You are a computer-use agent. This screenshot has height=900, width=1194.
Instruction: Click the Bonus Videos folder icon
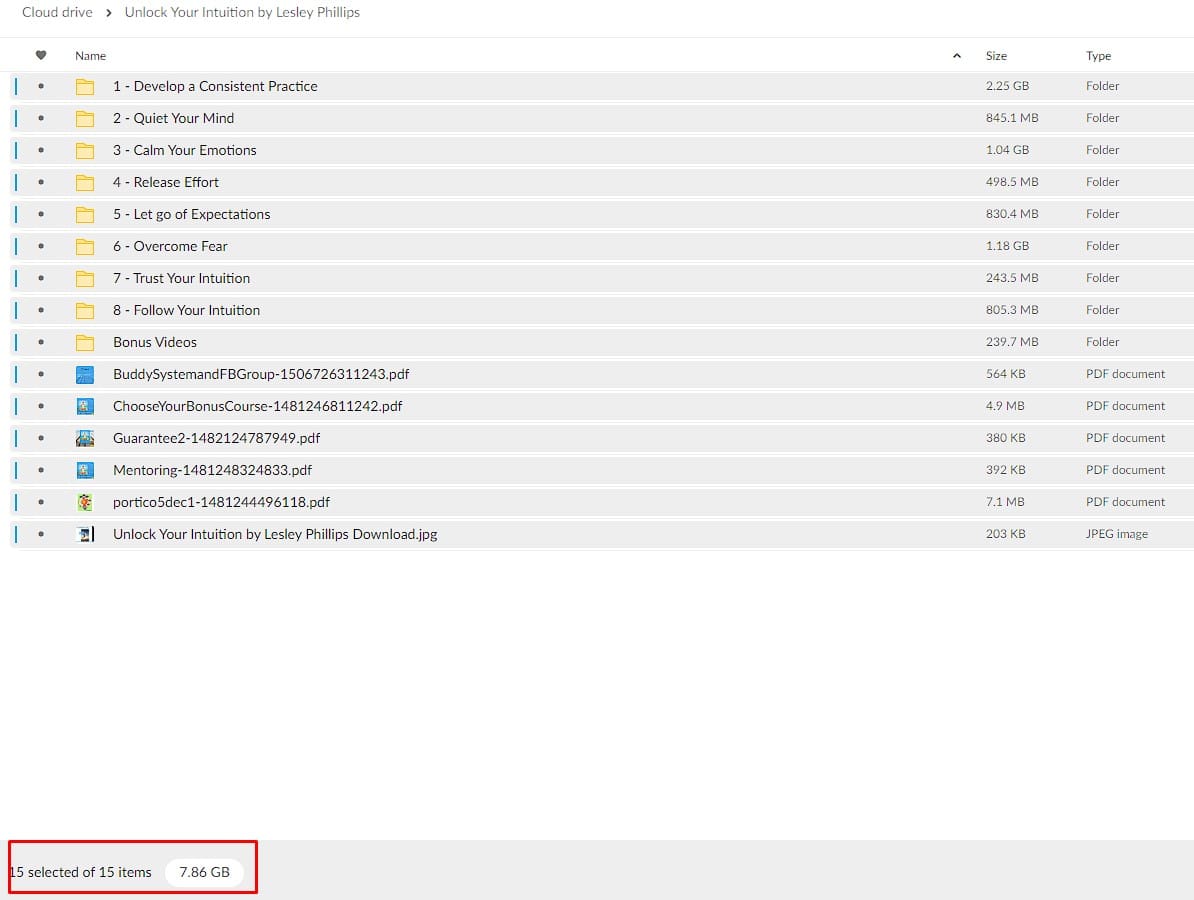coord(85,342)
